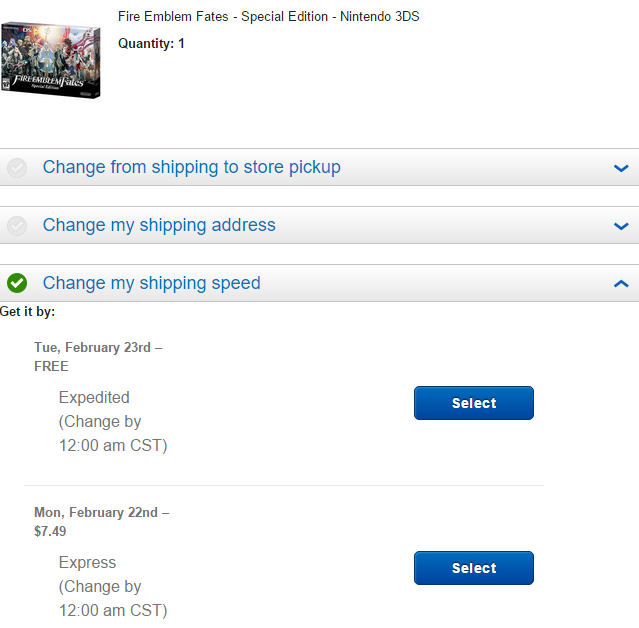639x628 pixels.
Task: Click the 'Quantity: 1' label
Action: [x=151, y=43]
